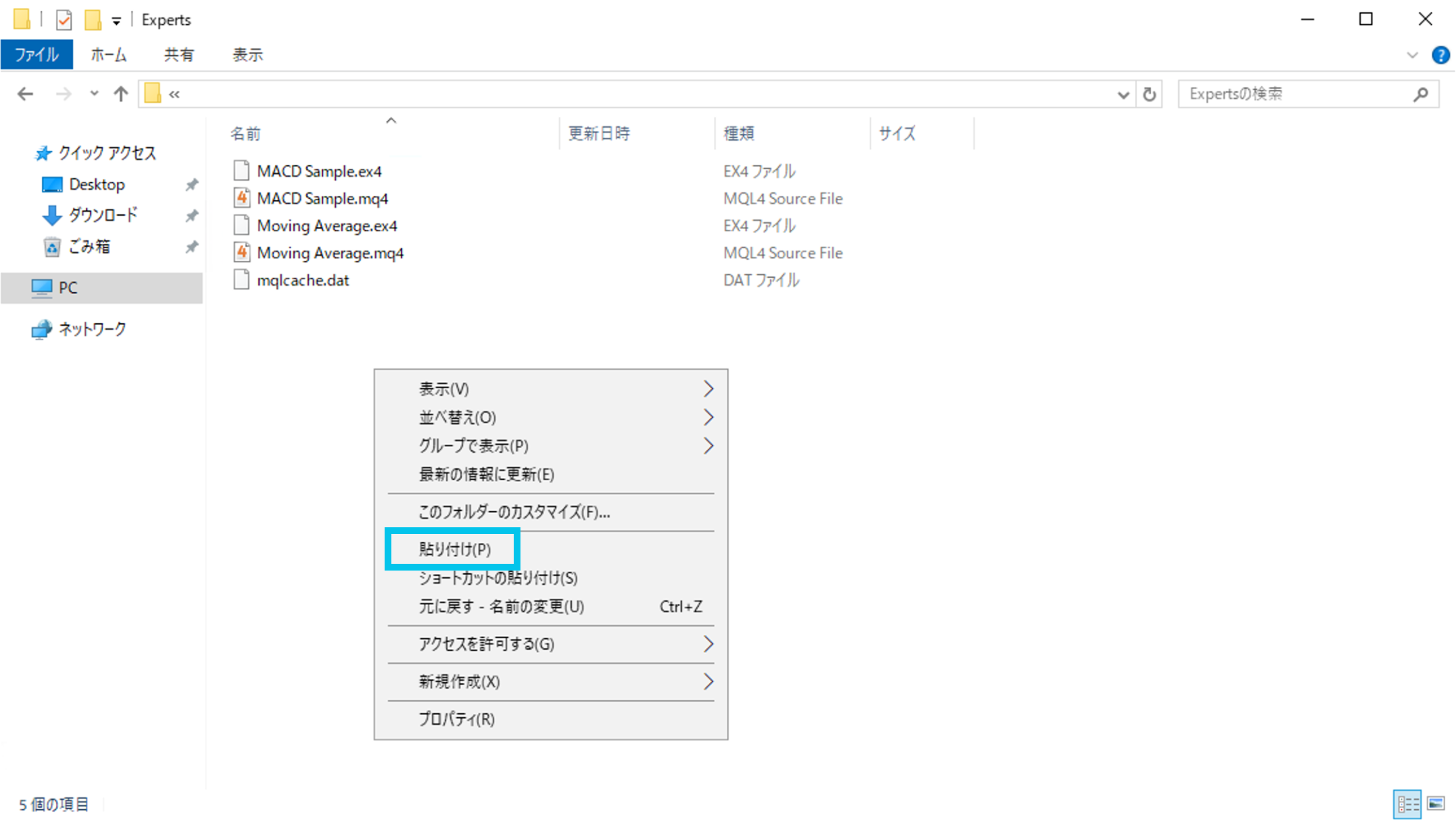Click the refresh address bar icon
This screenshot has height=820, width=1456.
pos(1149,94)
